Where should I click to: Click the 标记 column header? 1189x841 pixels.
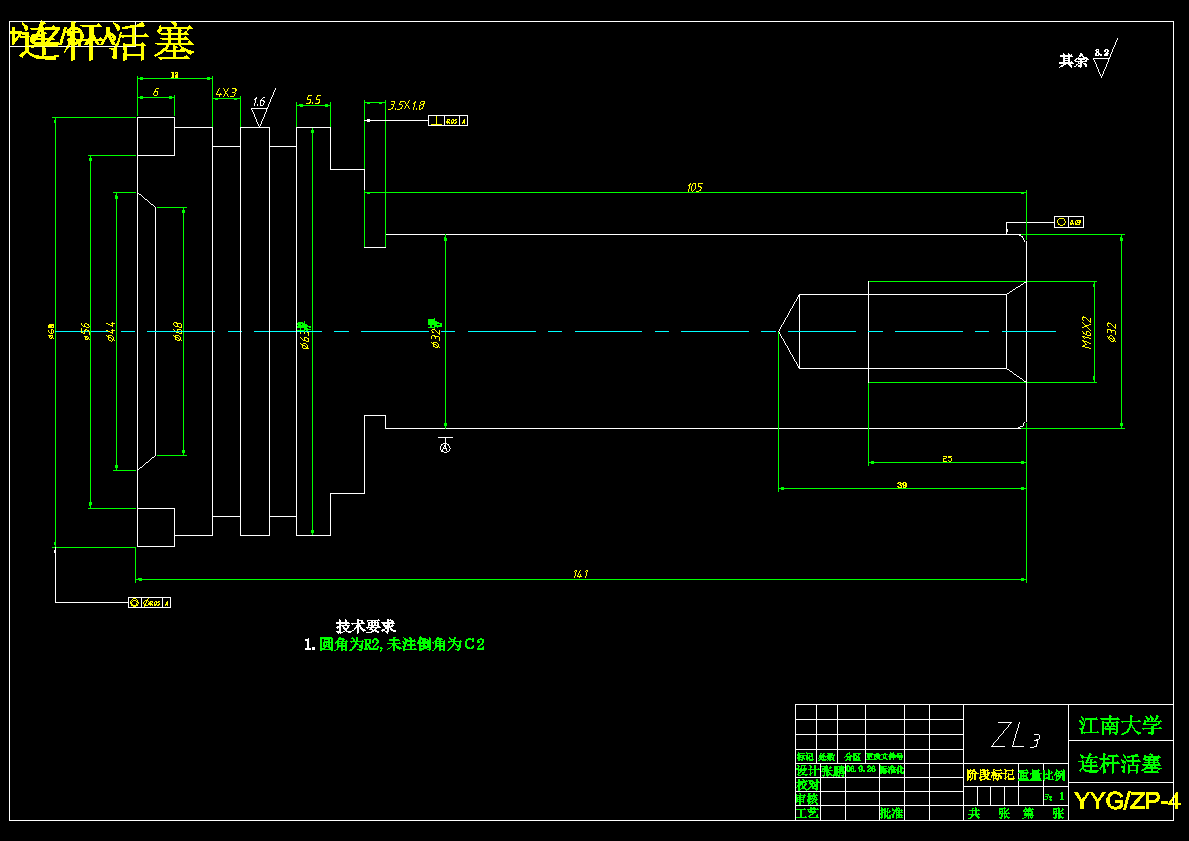pyautogui.click(x=805, y=757)
